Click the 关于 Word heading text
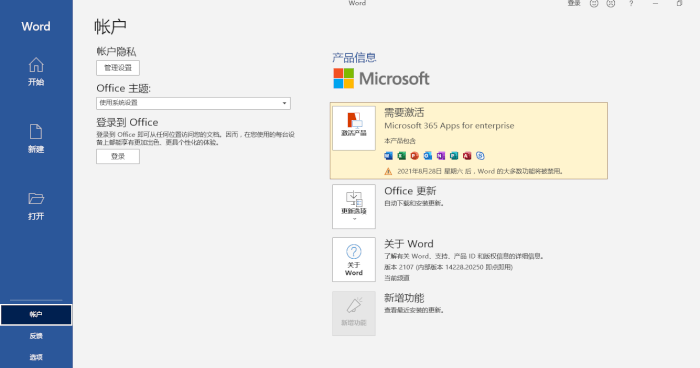Viewport: 700px width, 368px height. (x=408, y=244)
